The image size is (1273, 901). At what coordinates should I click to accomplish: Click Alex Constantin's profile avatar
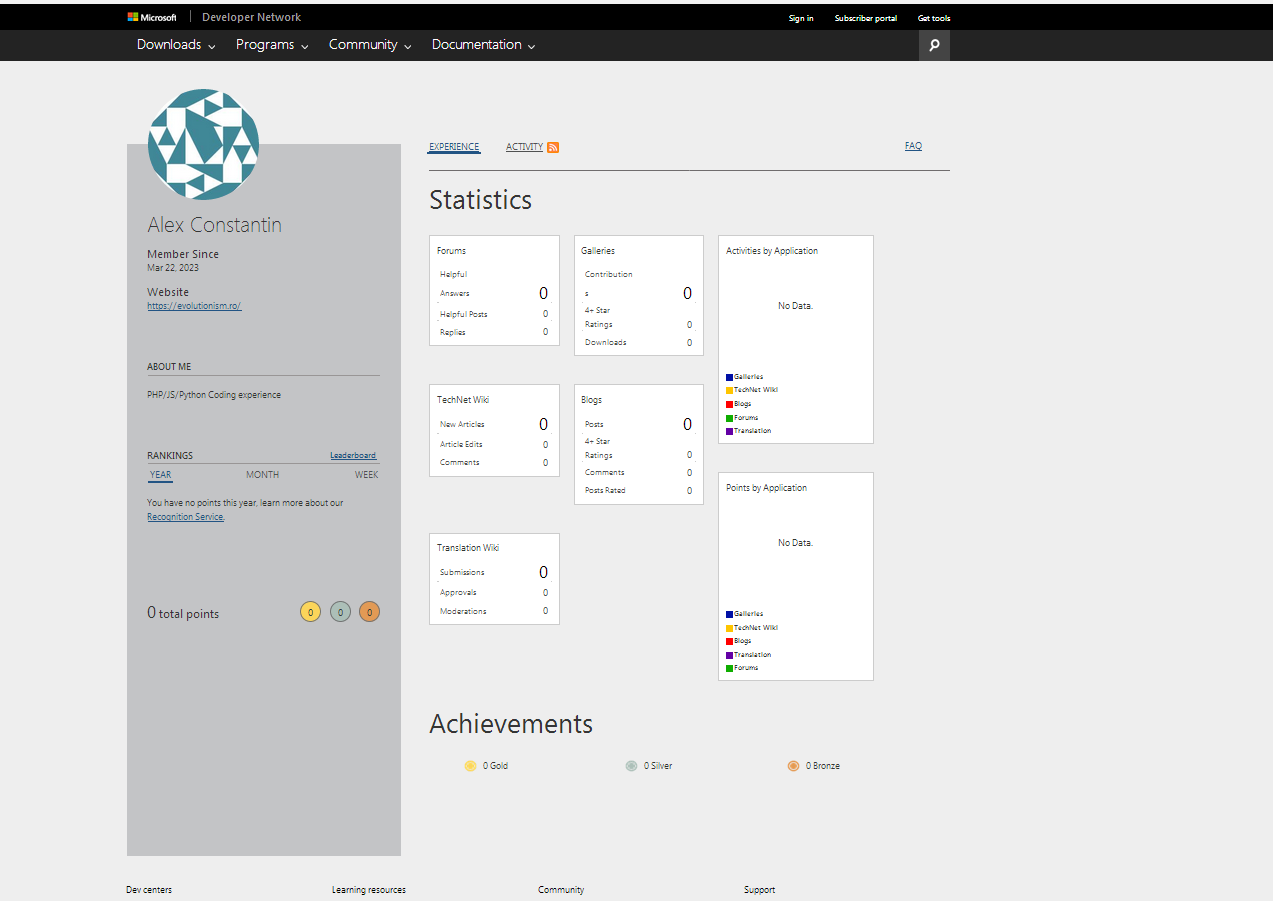click(203, 144)
